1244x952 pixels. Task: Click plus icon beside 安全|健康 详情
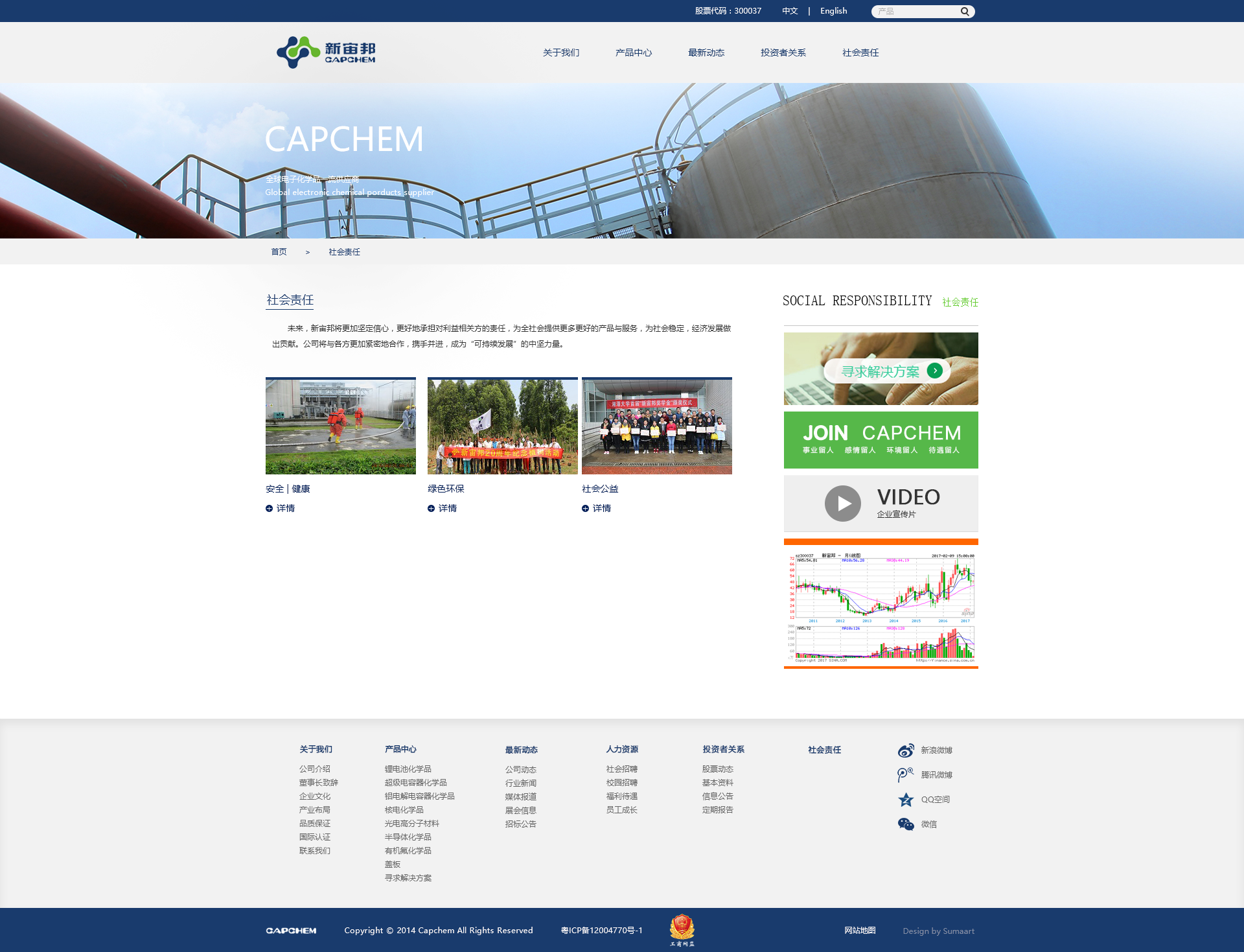tap(269, 509)
